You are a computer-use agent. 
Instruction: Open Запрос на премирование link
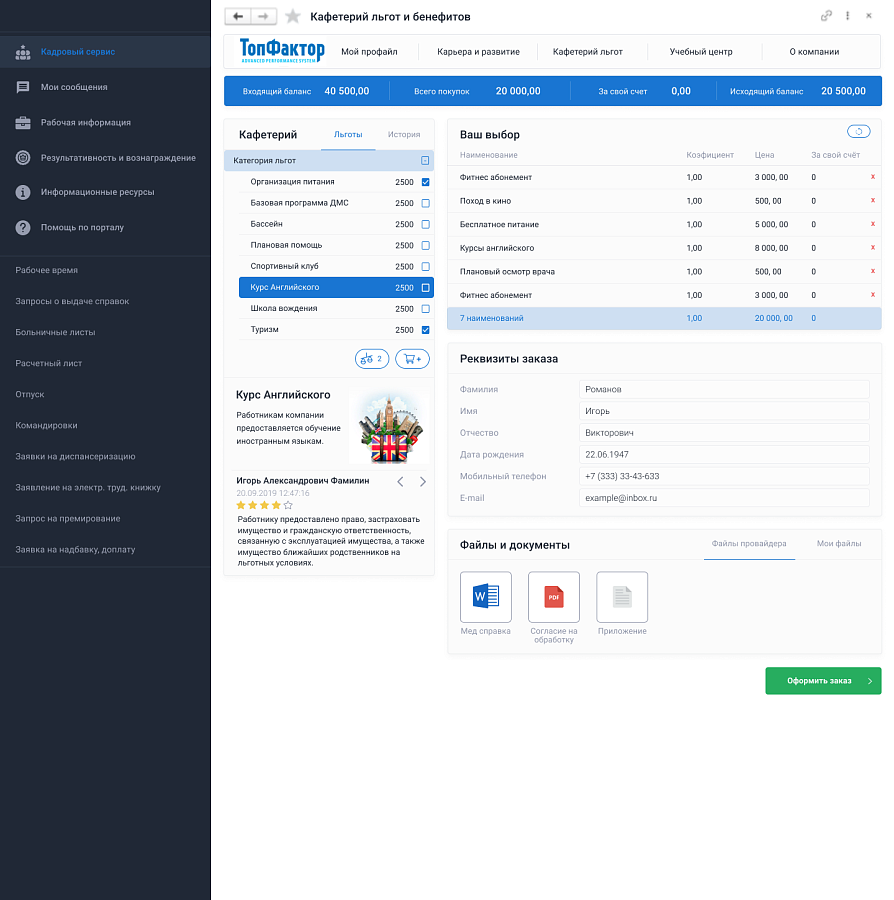pos(68,518)
